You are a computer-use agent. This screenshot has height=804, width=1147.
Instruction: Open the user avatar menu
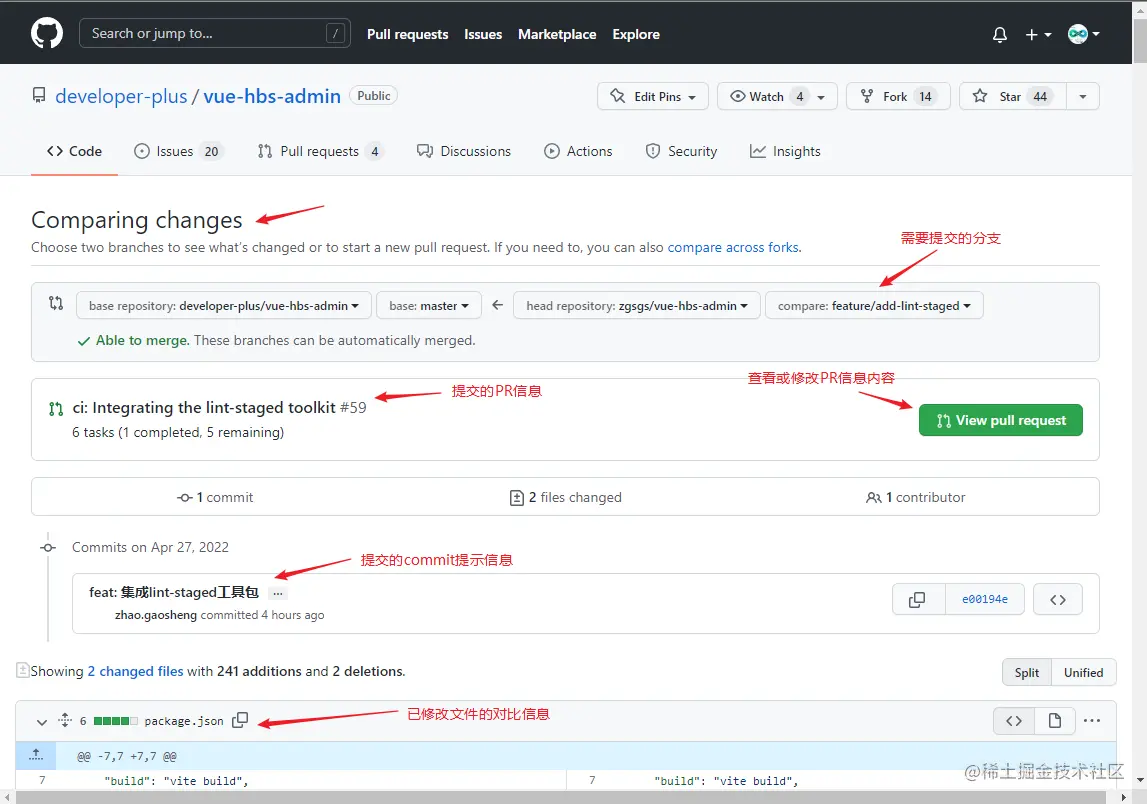point(1083,34)
